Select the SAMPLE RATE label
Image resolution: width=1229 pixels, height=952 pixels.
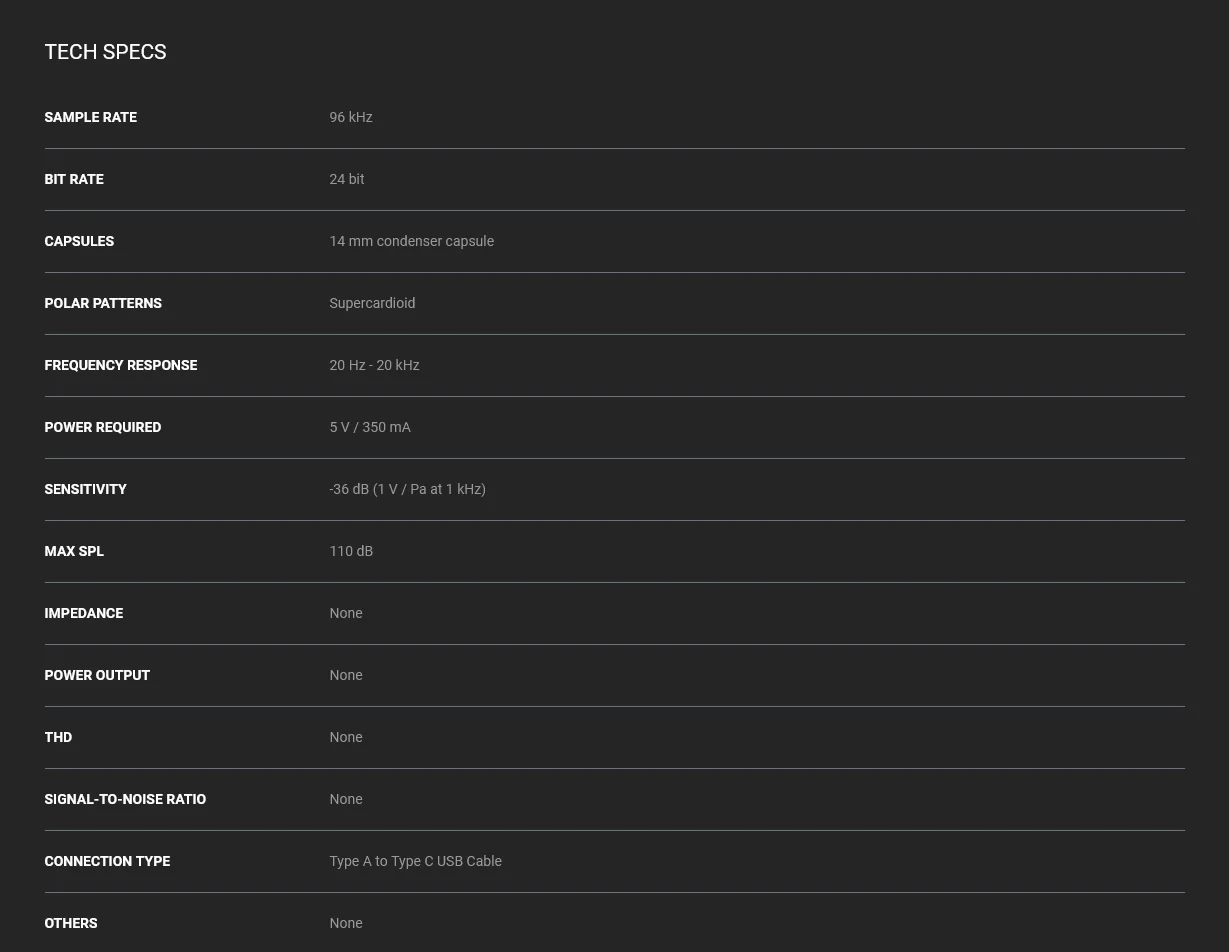90,117
